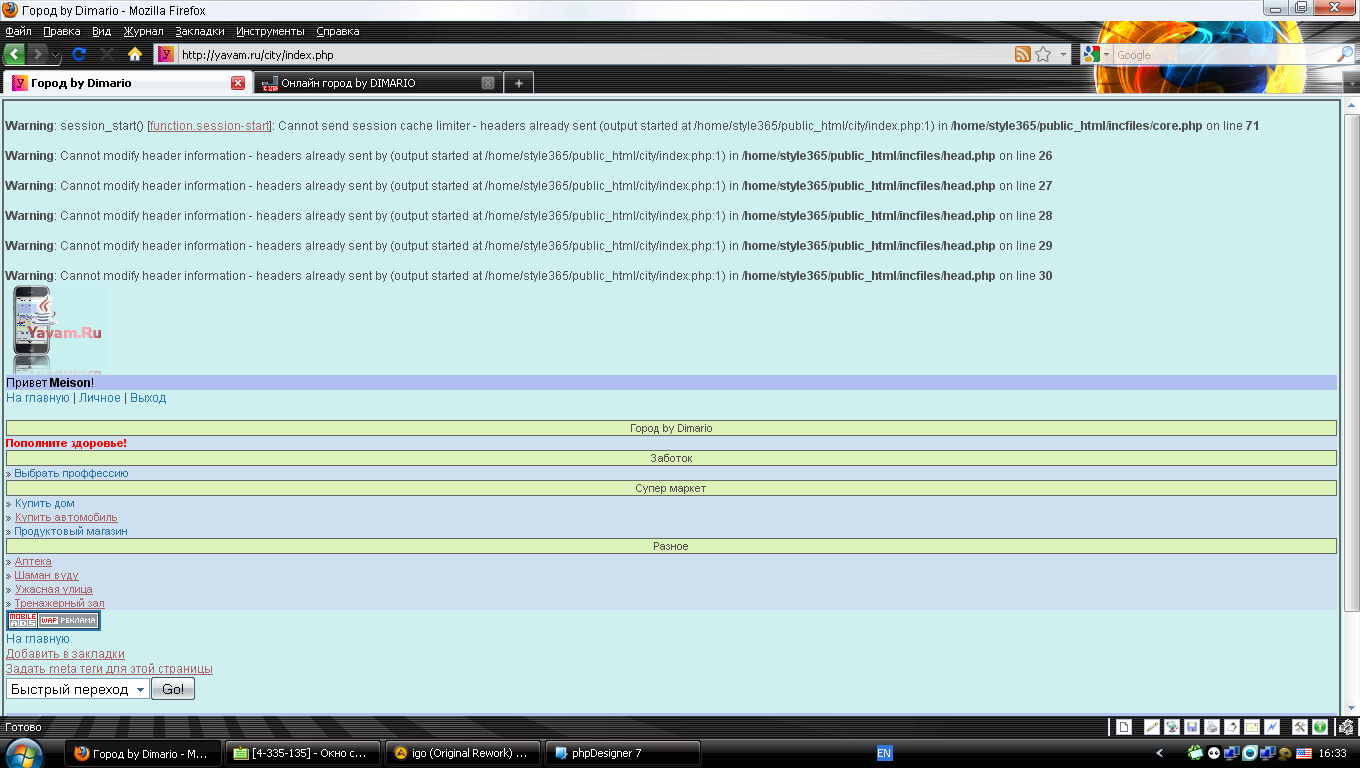This screenshot has width=1360, height=768.
Task: Follow the Купить автомобиль link
Action: point(66,518)
